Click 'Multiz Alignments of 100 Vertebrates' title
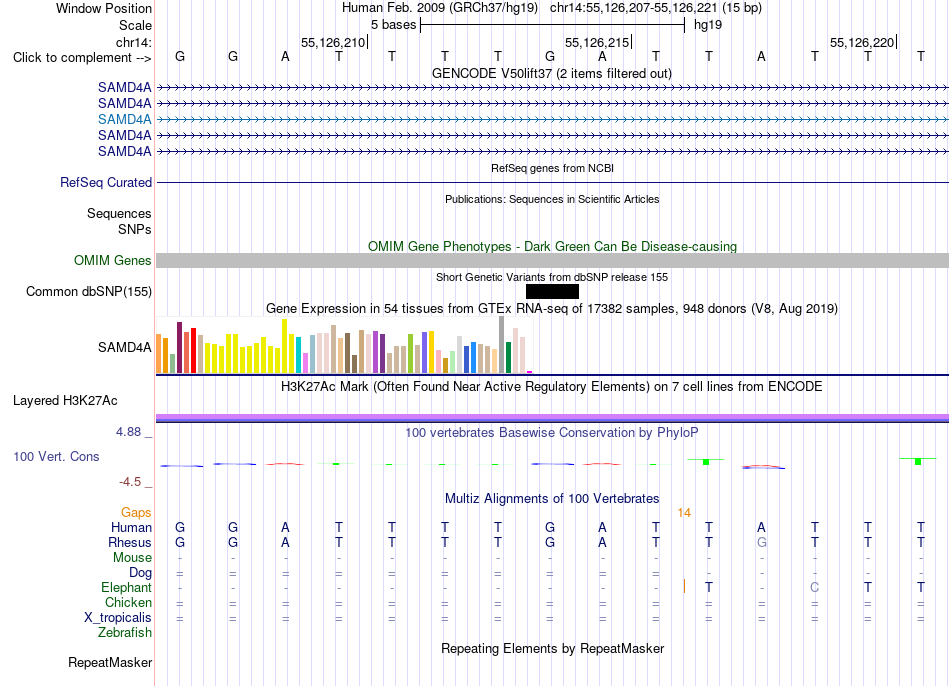Viewport: 950px width, 686px height. click(552, 499)
